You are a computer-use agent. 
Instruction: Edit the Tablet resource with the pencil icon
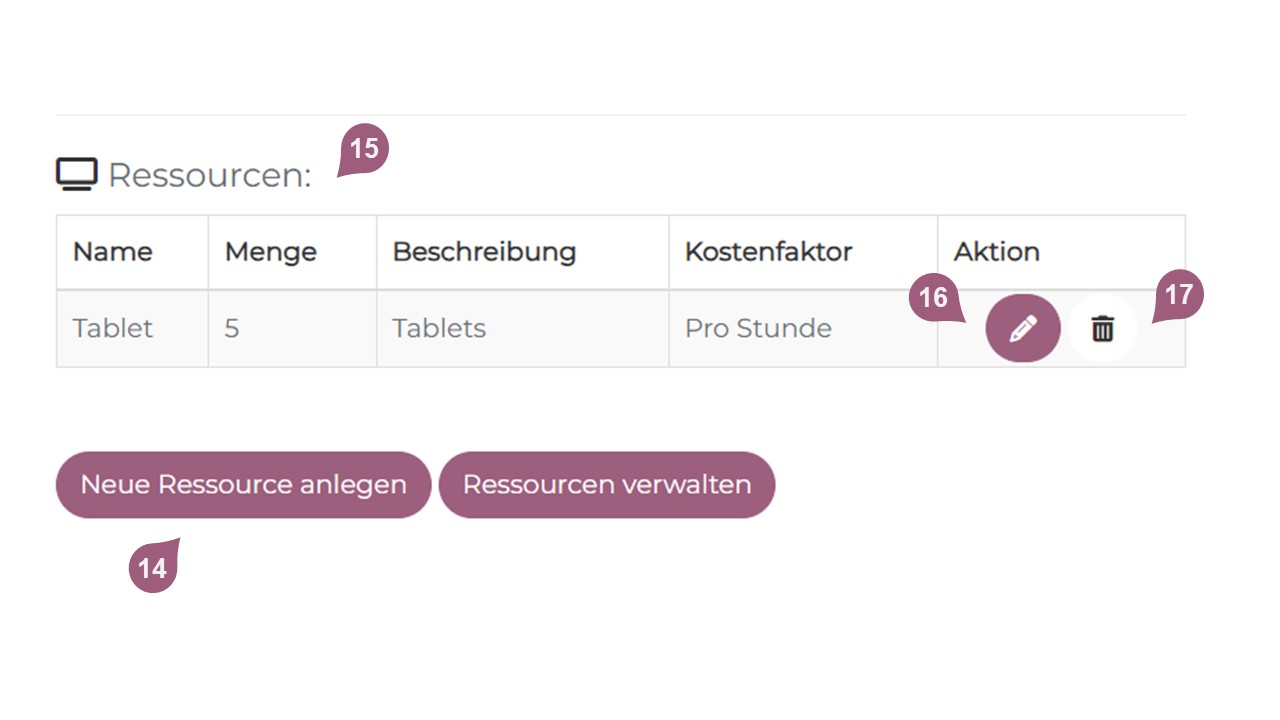click(1022, 328)
